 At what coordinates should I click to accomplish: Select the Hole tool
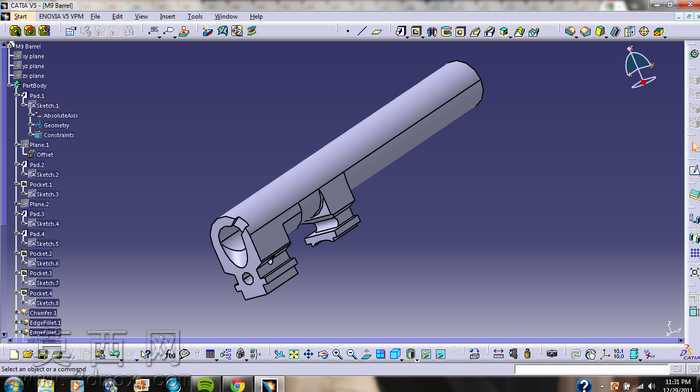point(460,32)
